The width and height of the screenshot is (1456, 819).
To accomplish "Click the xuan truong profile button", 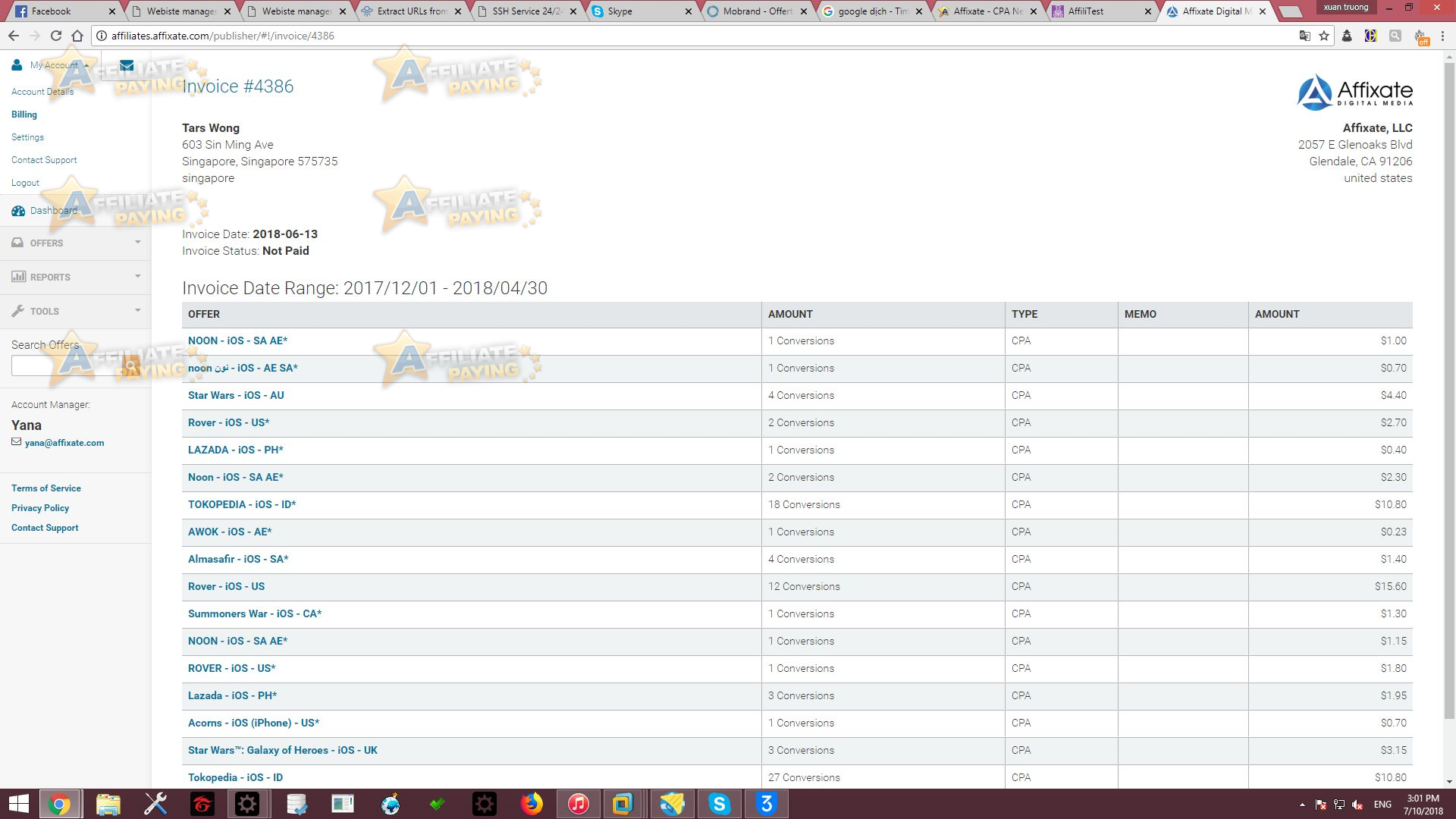I will click(x=1346, y=8).
